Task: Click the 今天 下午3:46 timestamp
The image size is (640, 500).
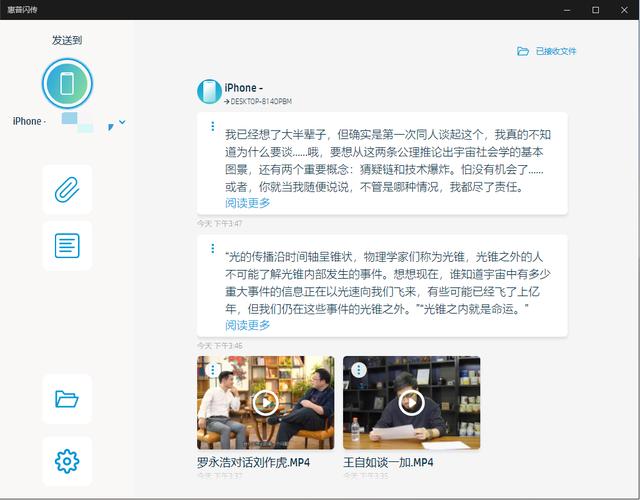Action: (220, 346)
